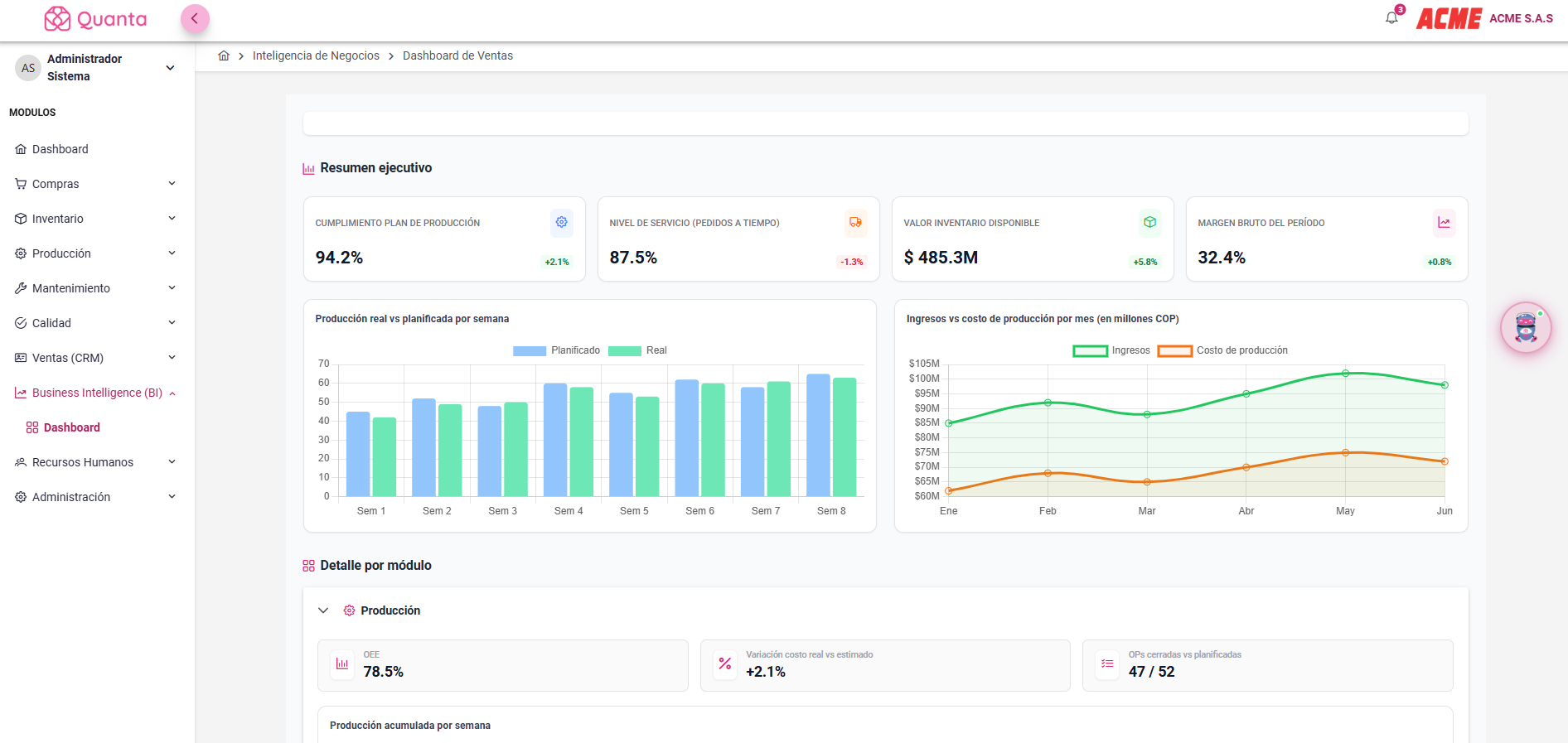The image size is (1568, 743).
Task: Click the Producción gear icon in sidebar
Action: pos(21,253)
